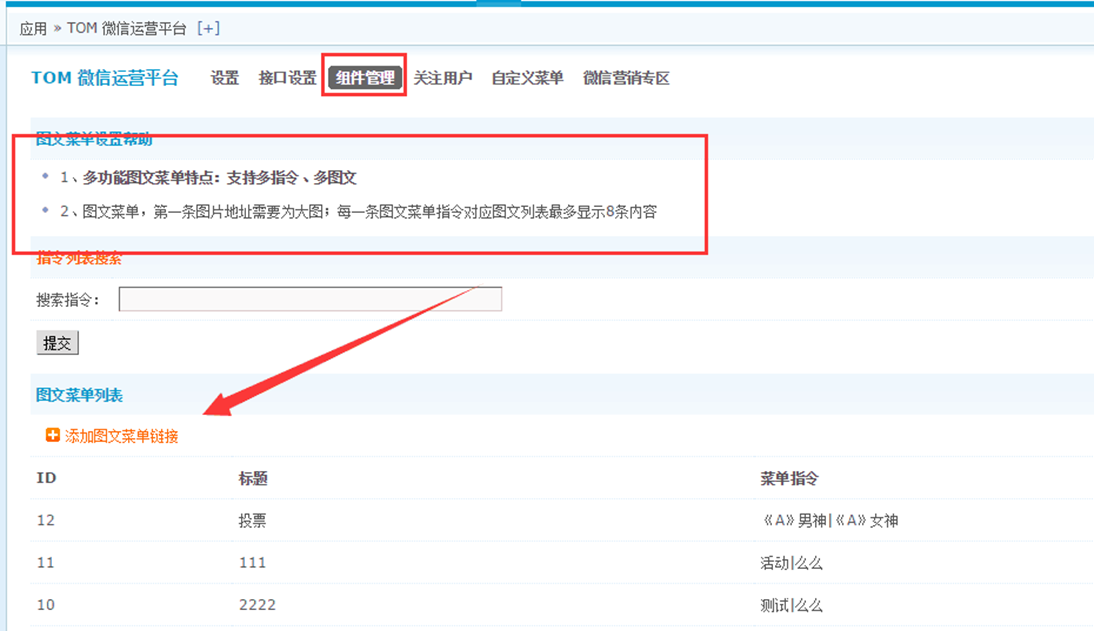Click ID cell 11

(45, 563)
